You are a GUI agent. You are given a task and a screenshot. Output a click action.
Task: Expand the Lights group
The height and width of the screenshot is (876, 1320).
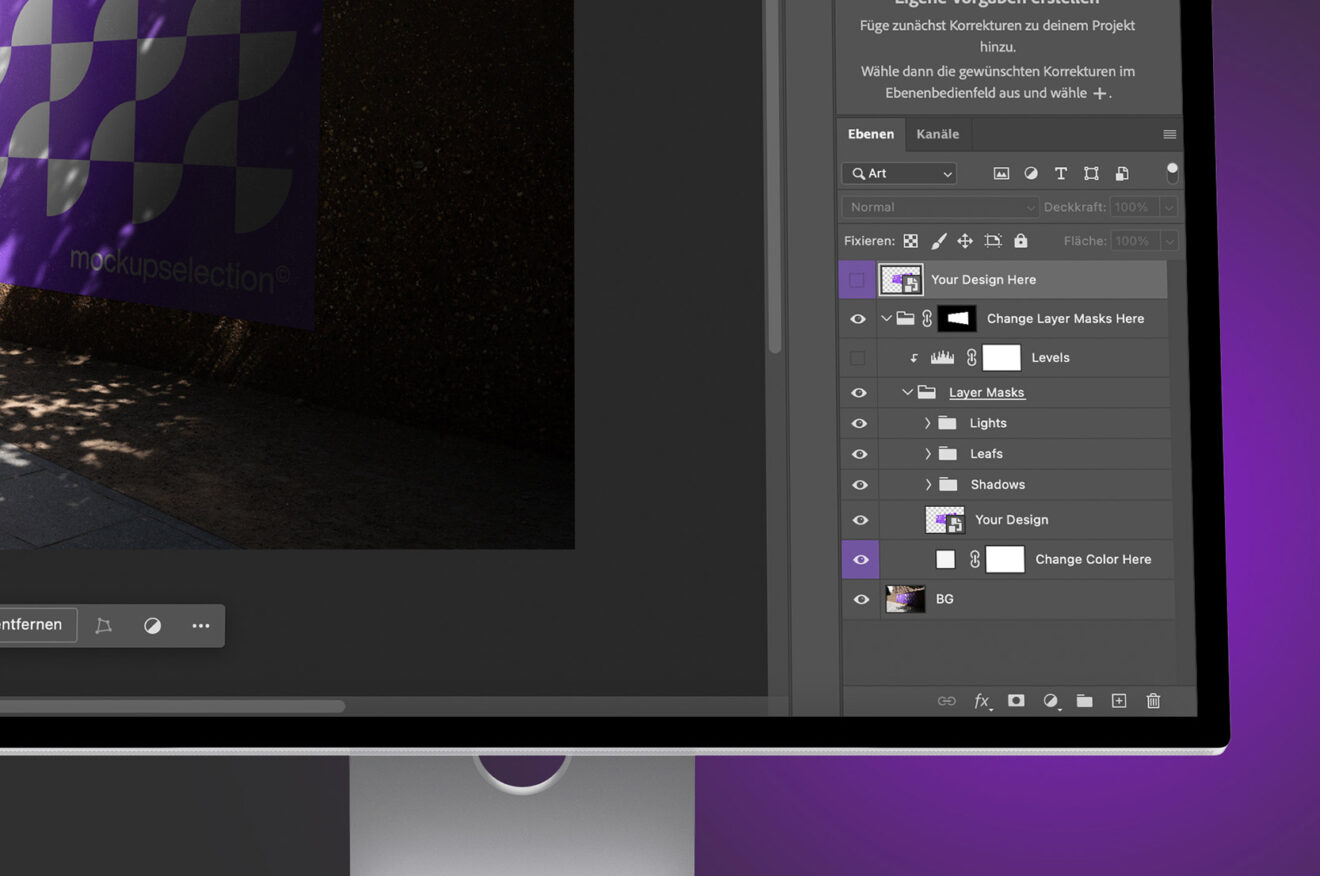[928, 423]
